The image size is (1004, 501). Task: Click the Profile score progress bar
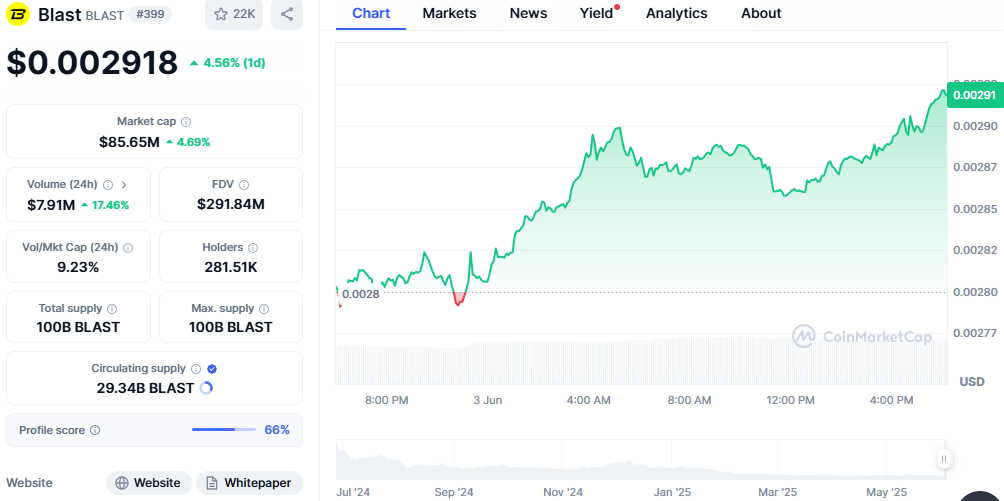click(224, 430)
